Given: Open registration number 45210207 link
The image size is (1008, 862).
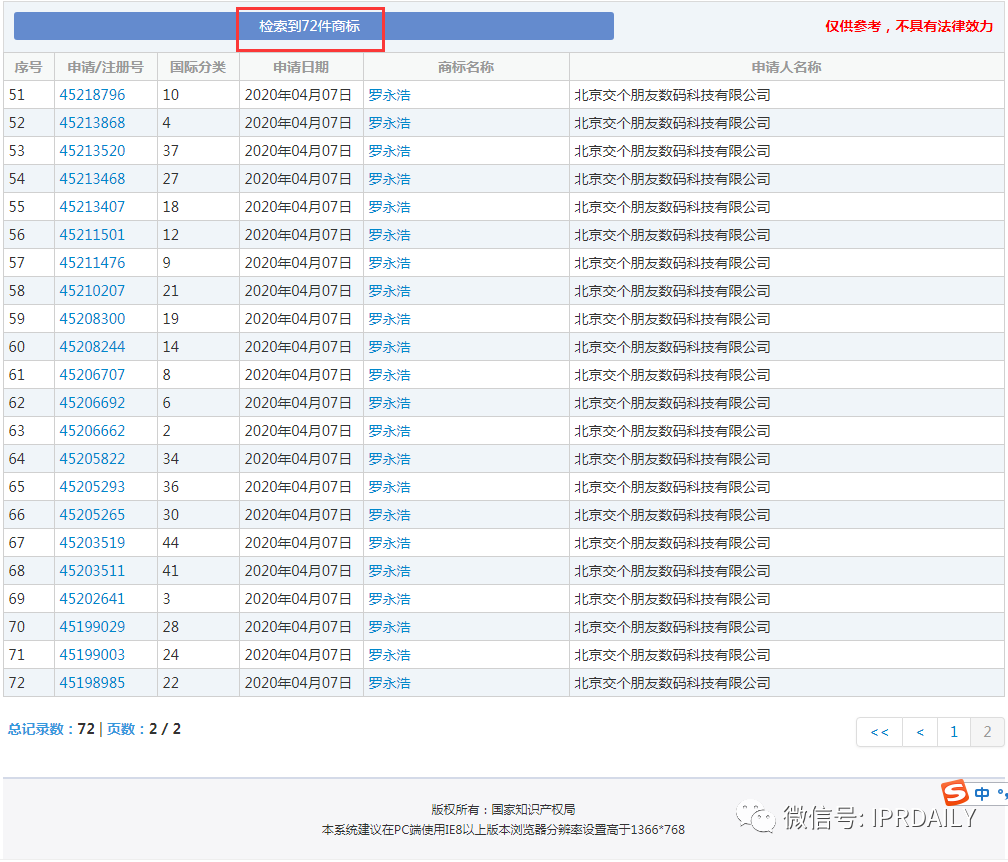Looking at the screenshot, I should [92, 291].
